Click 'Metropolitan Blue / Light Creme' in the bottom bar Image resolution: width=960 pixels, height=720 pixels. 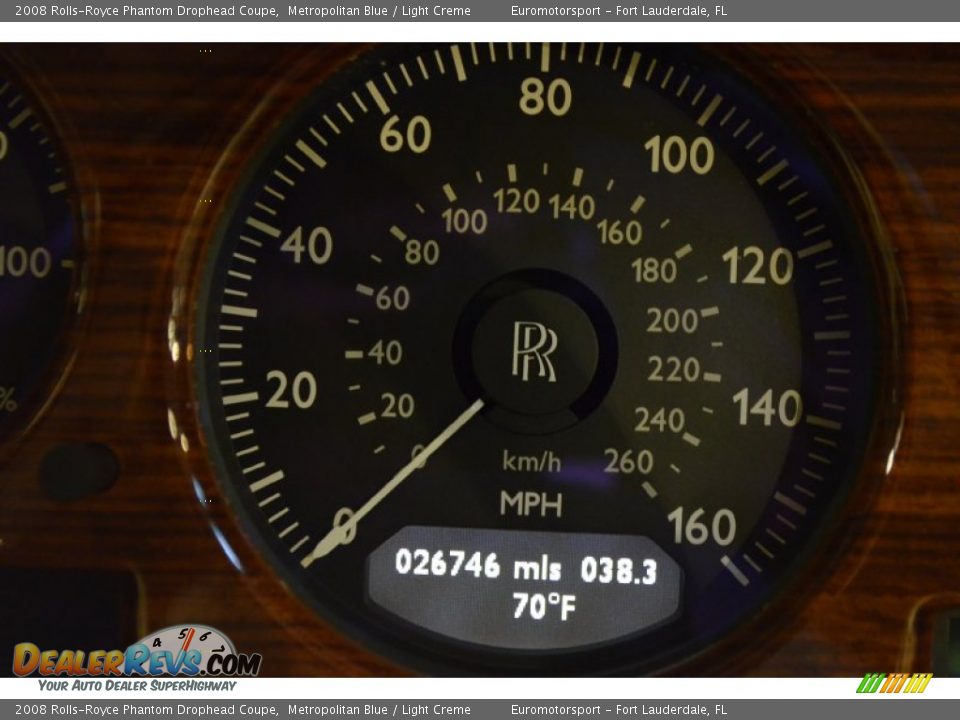[x=379, y=710]
